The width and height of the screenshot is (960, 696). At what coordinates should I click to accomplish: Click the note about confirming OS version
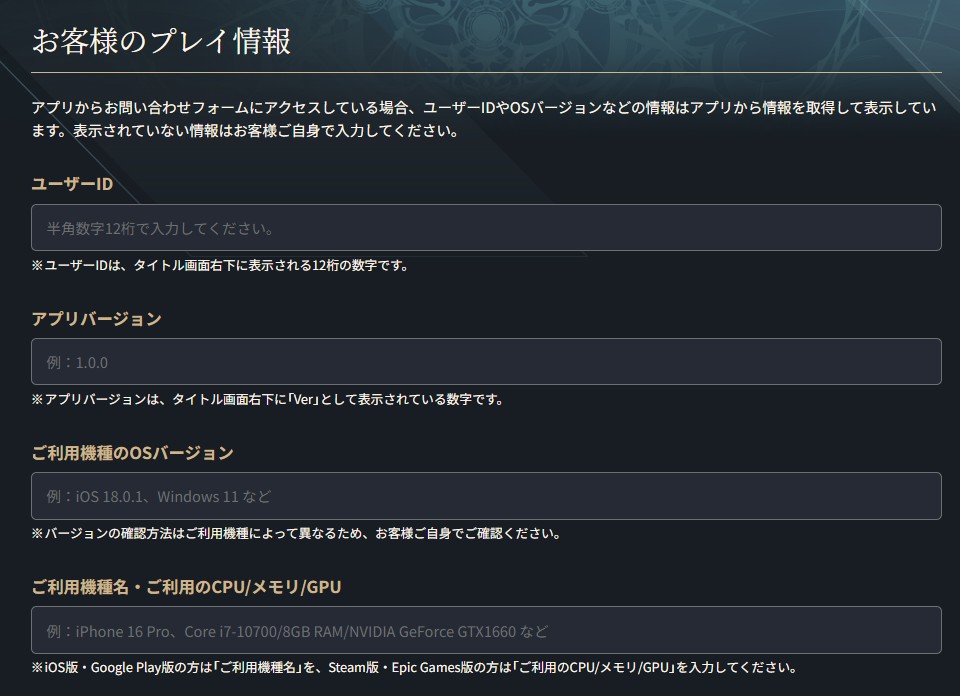296,534
